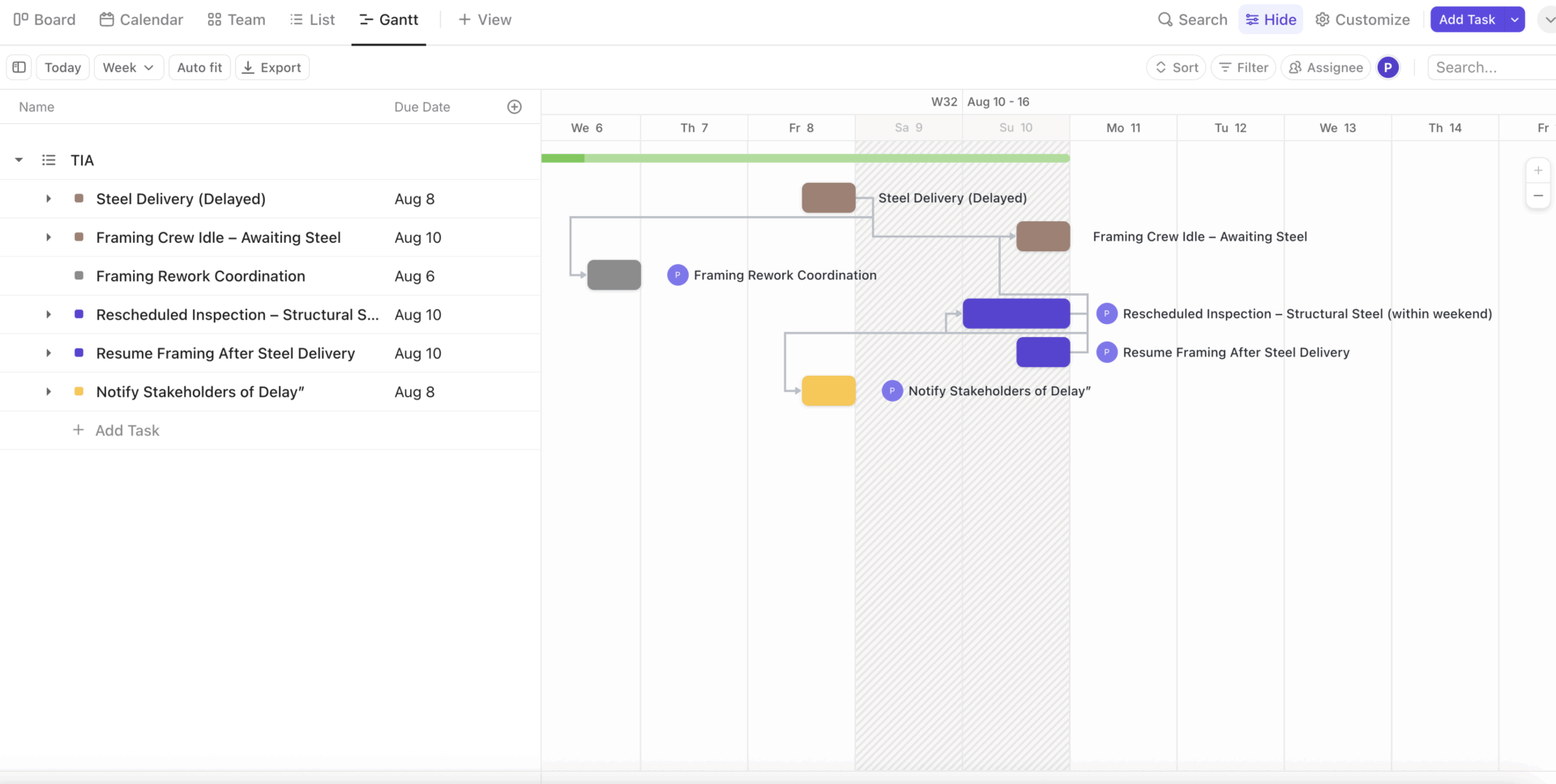Collapse the left sidebar panel

pos(19,67)
